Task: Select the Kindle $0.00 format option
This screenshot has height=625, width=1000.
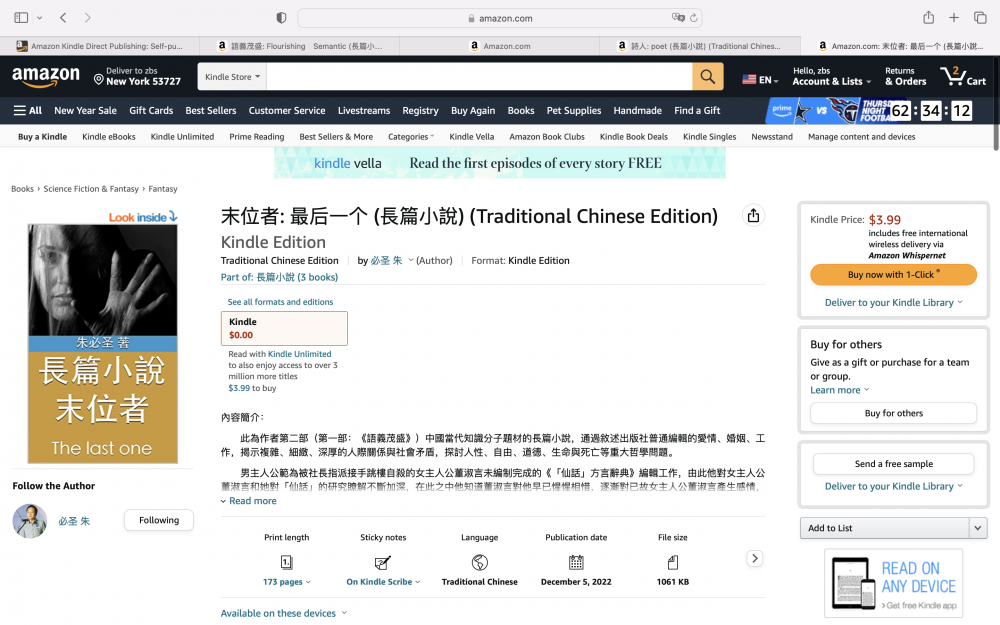Action: (284, 328)
